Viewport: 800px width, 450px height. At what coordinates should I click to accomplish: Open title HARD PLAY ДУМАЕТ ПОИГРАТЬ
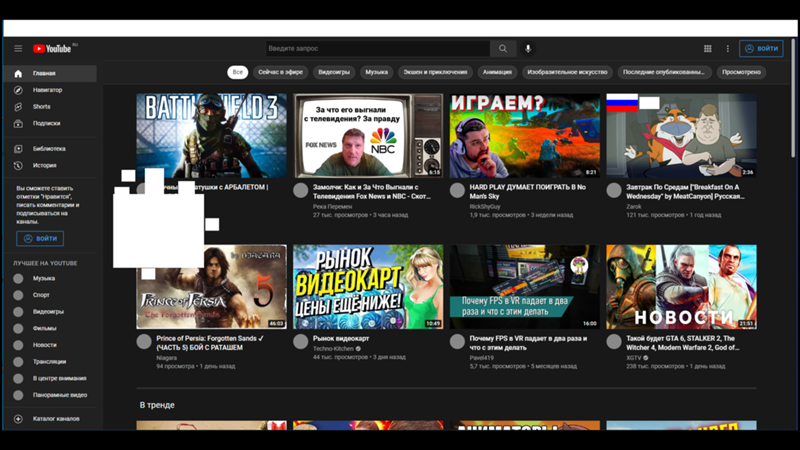point(528,192)
